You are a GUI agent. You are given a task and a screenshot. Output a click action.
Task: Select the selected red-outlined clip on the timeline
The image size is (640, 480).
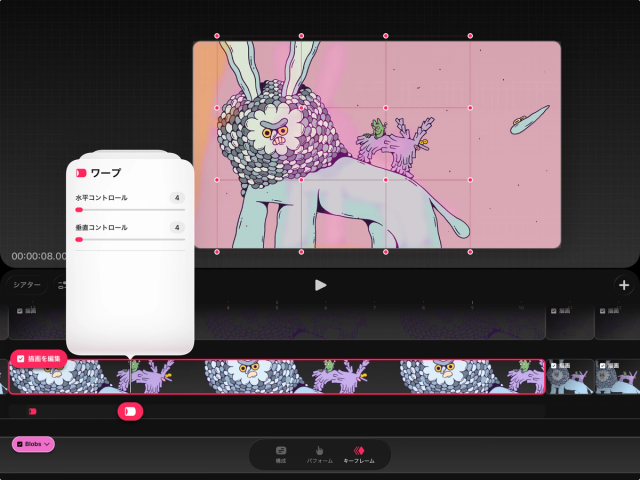pyautogui.click(x=277, y=377)
